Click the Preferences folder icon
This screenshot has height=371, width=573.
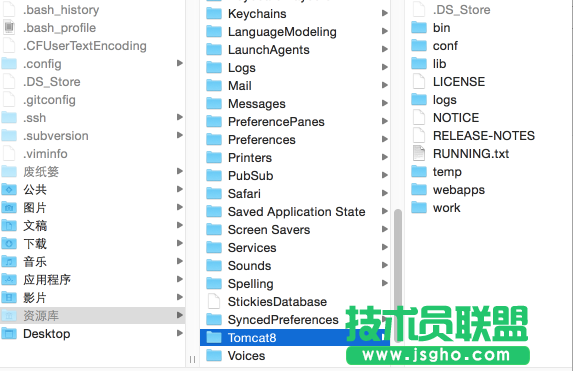pyautogui.click(x=214, y=140)
